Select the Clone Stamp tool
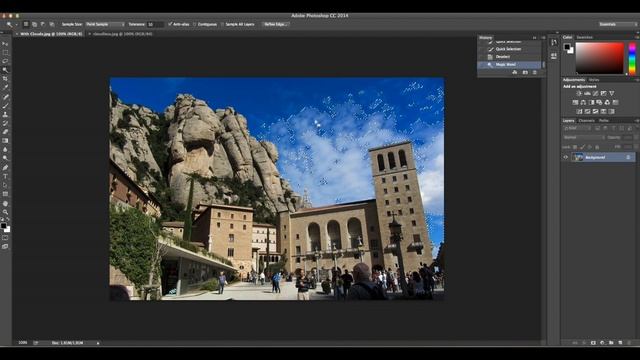Viewport: 640px width, 360px height. point(5,115)
